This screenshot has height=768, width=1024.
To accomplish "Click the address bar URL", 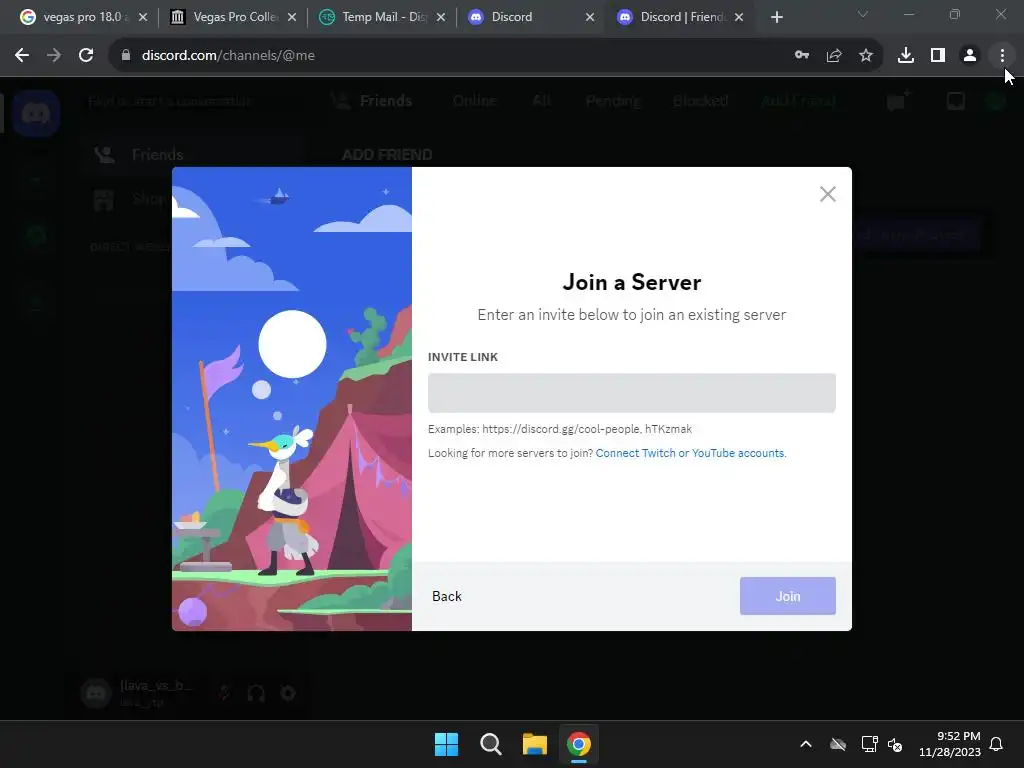I will pos(228,56).
